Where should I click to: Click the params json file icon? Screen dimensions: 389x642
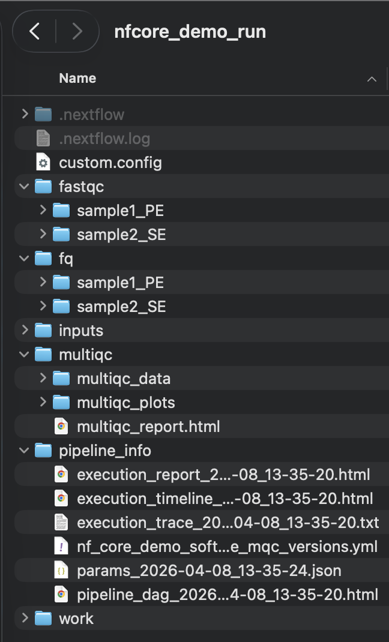point(61,570)
